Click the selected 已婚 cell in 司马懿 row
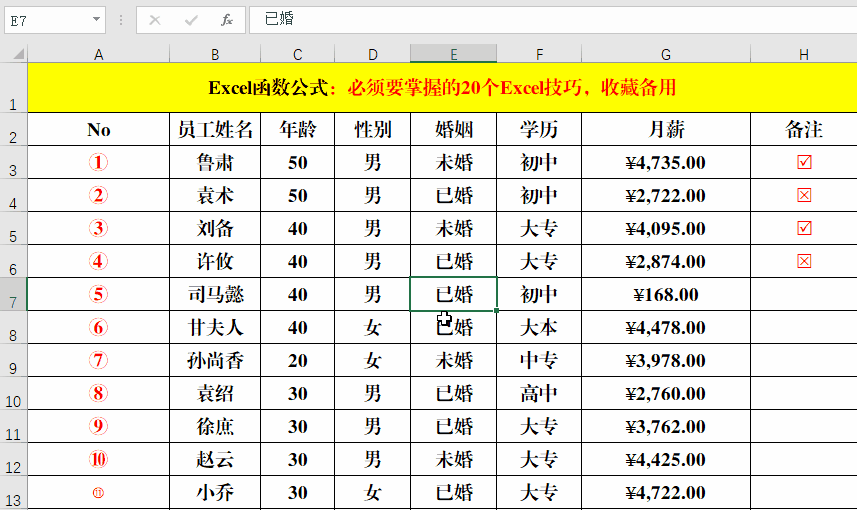Viewport: 857px width, 510px height. click(x=454, y=294)
